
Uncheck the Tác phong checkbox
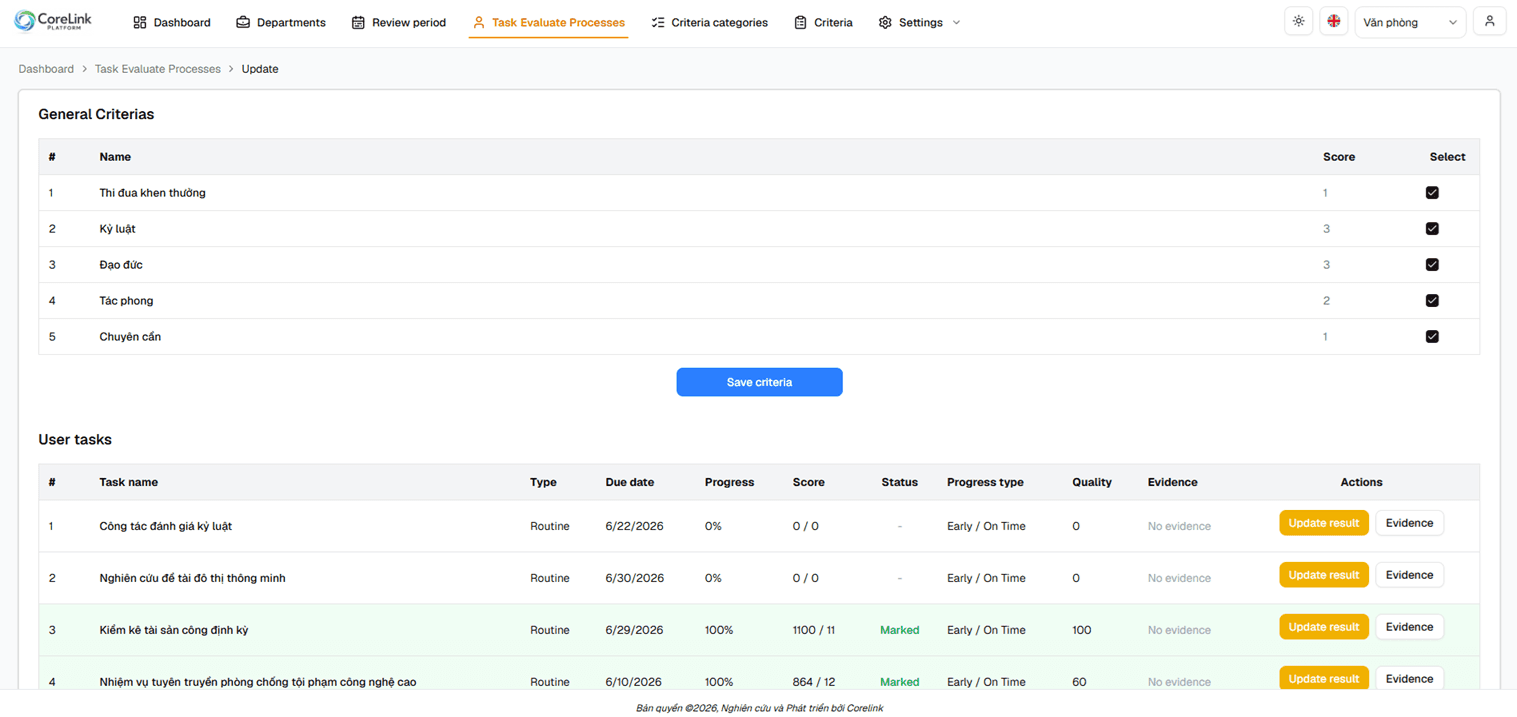[x=1432, y=301]
